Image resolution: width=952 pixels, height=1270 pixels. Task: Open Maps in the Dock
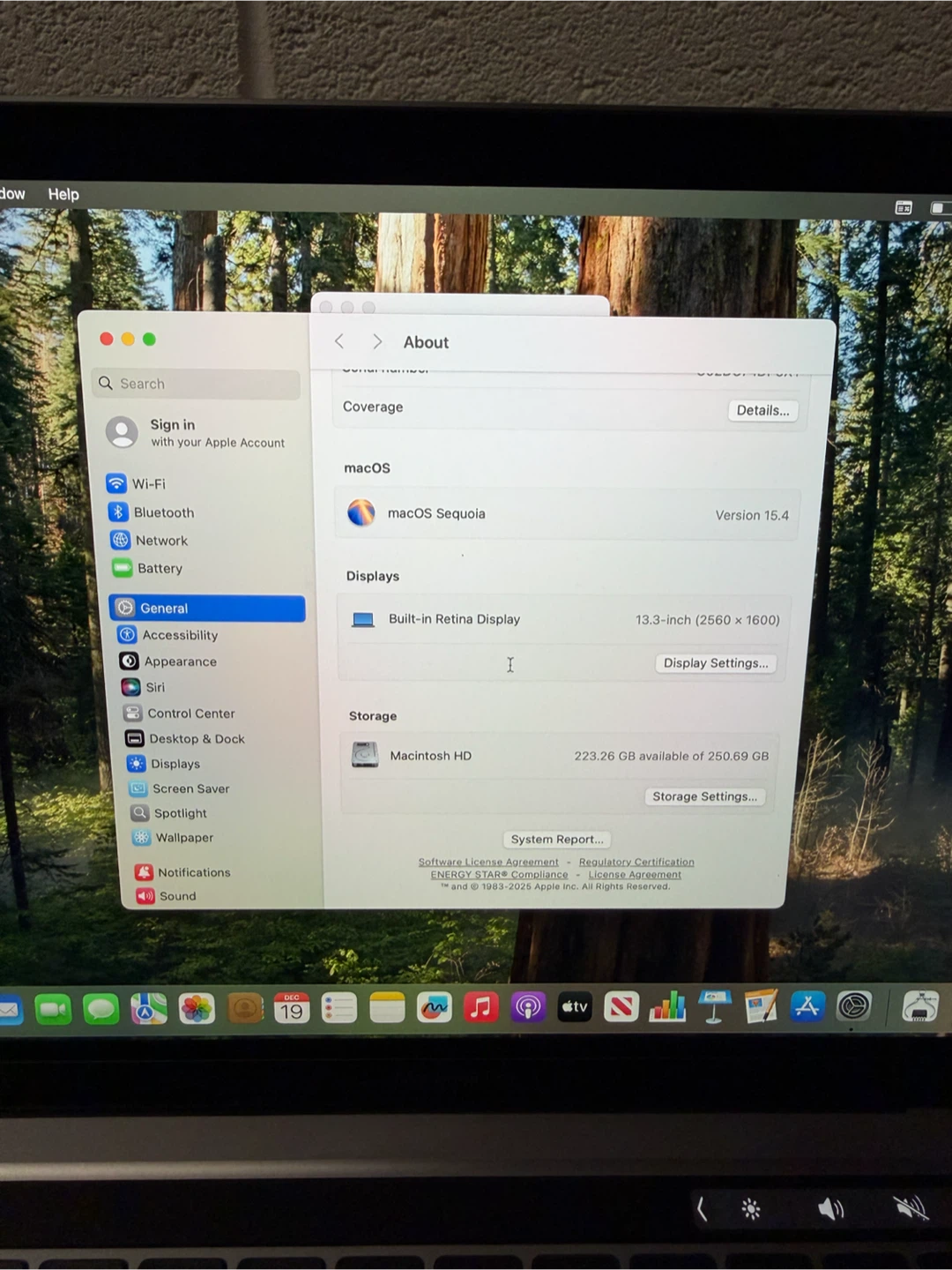pos(149,1008)
